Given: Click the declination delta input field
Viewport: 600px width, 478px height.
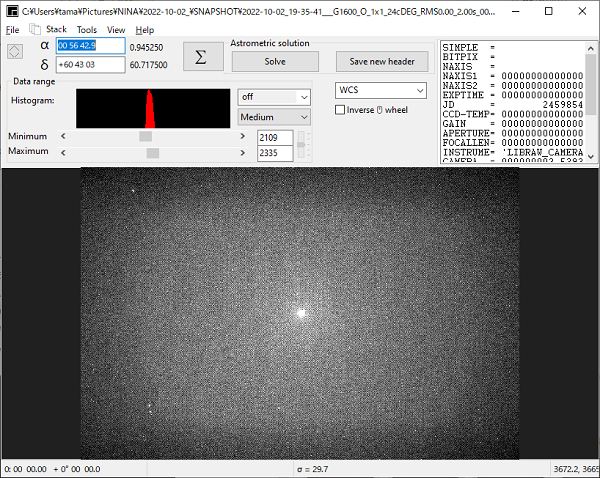Looking at the screenshot, I should pyautogui.click(x=91, y=64).
